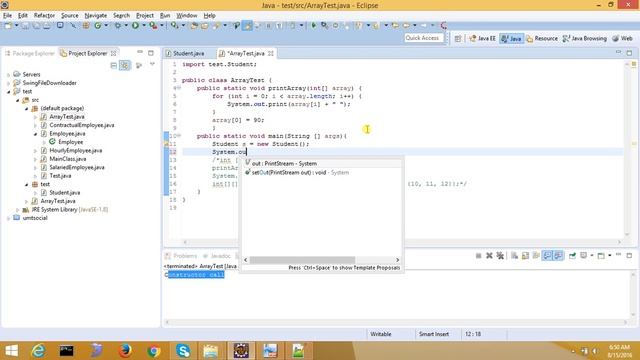Click the Save toolbar icon
Viewport: 640px width, 360px height.
[x=25, y=26]
